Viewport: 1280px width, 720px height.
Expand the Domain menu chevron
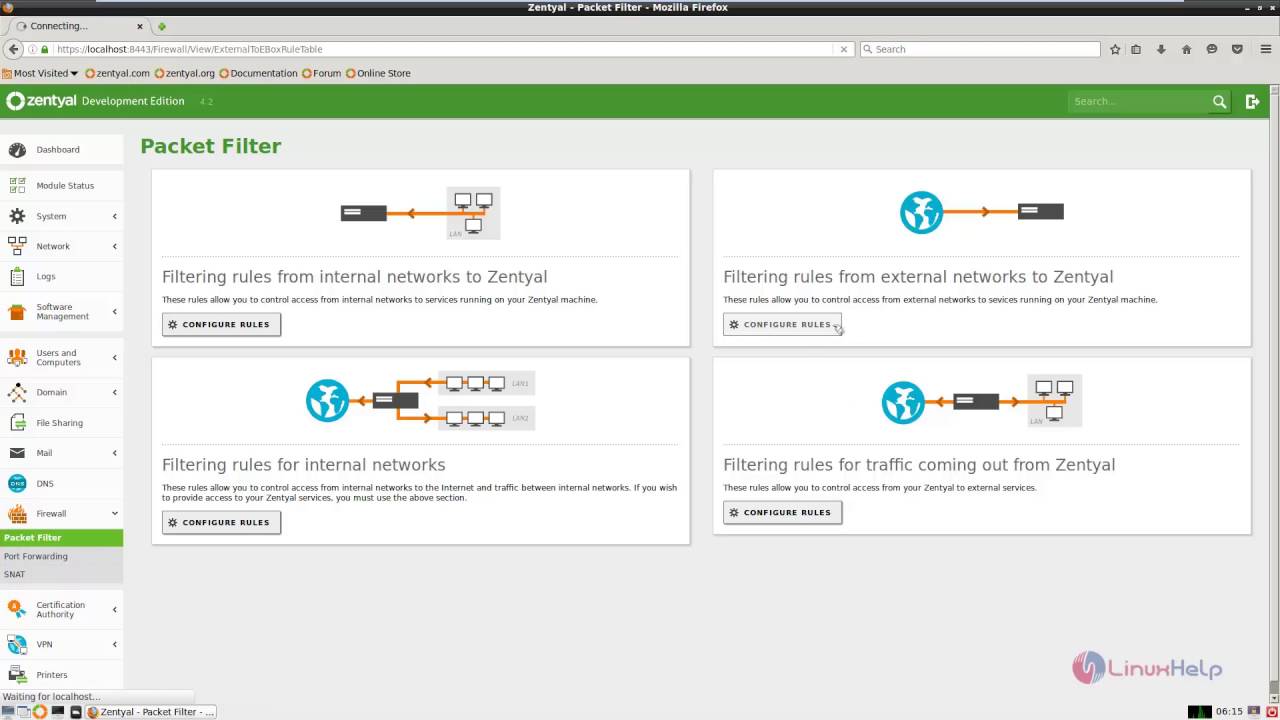114,393
